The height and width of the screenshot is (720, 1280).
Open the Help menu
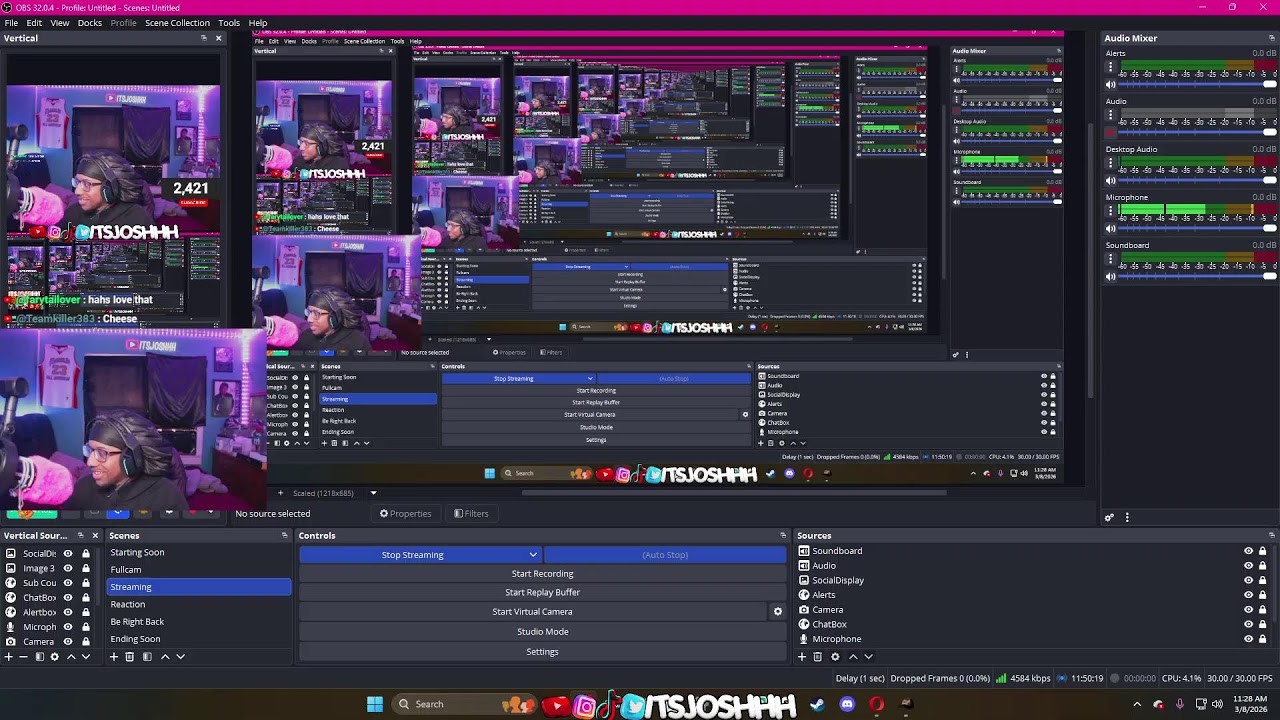pos(258,23)
